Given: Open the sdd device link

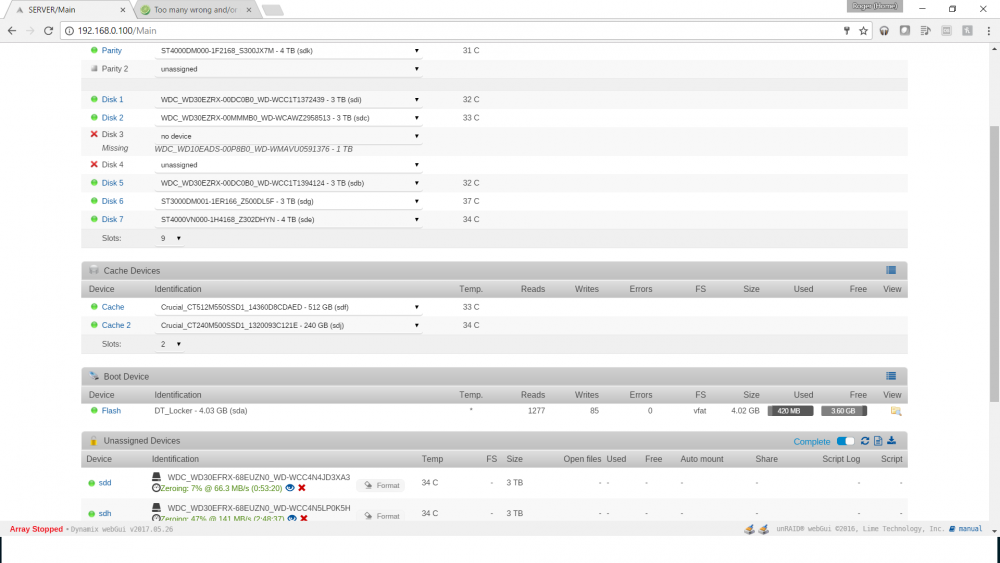Looking at the screenshot, I should pos(105,483).
